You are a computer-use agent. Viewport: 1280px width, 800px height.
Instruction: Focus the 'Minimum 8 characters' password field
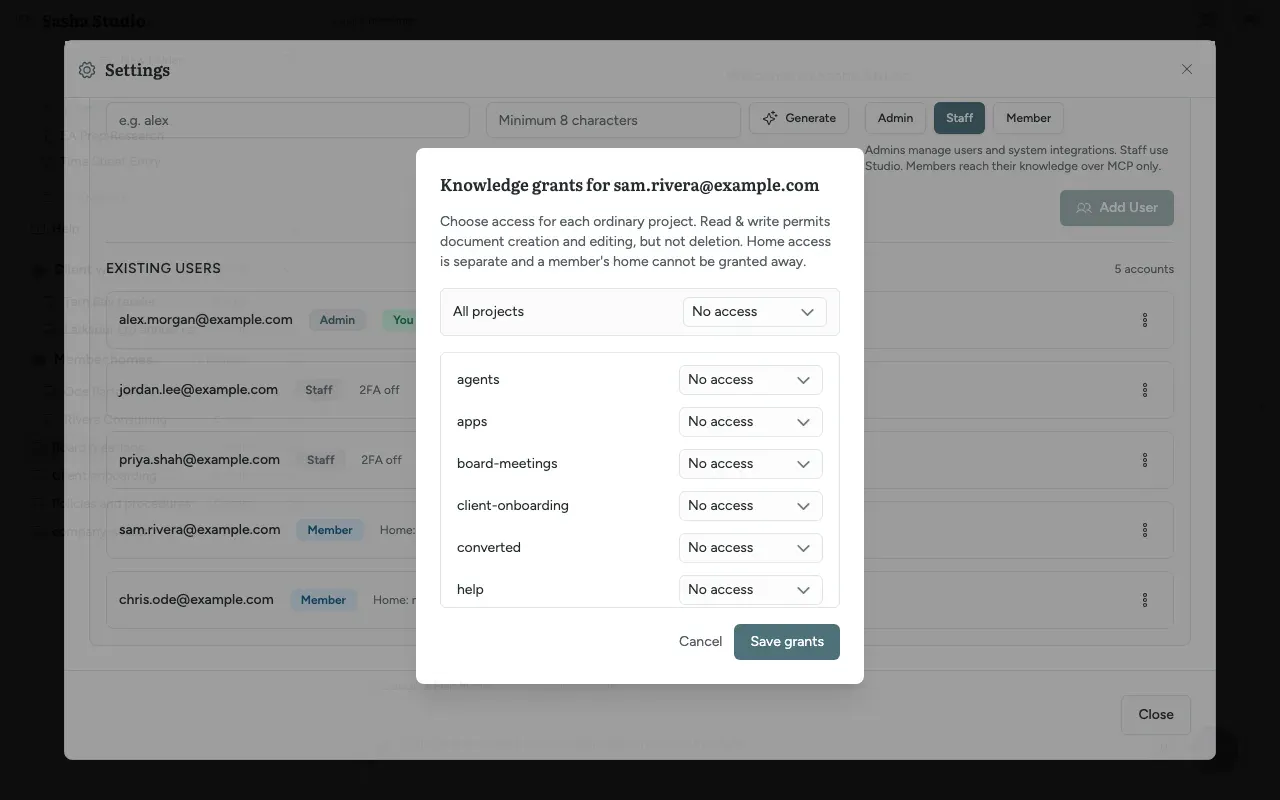coord(613,120)
